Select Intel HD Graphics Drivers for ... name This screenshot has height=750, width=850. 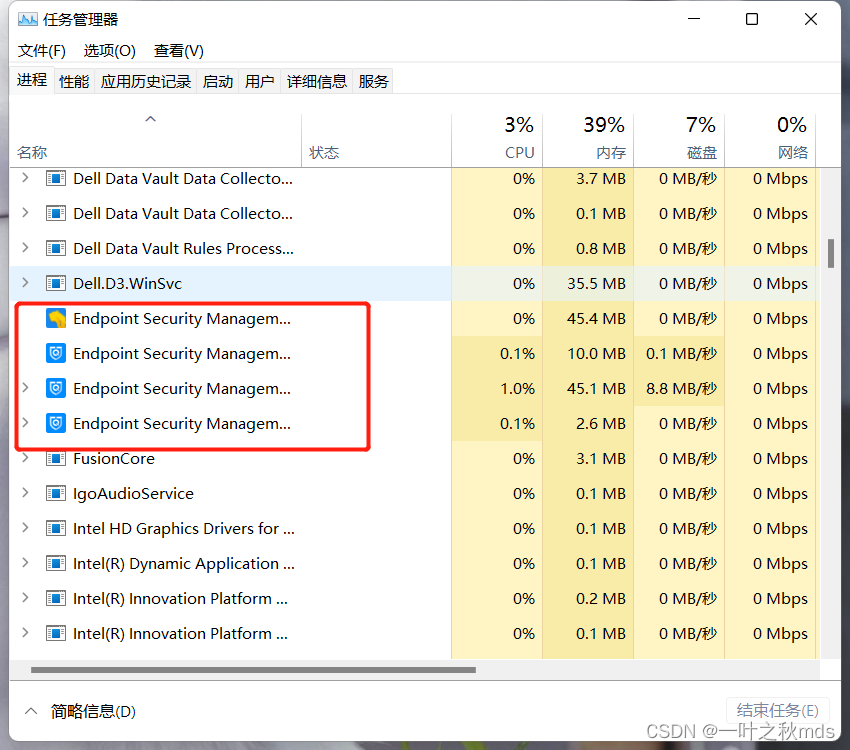tap(184, 528)
